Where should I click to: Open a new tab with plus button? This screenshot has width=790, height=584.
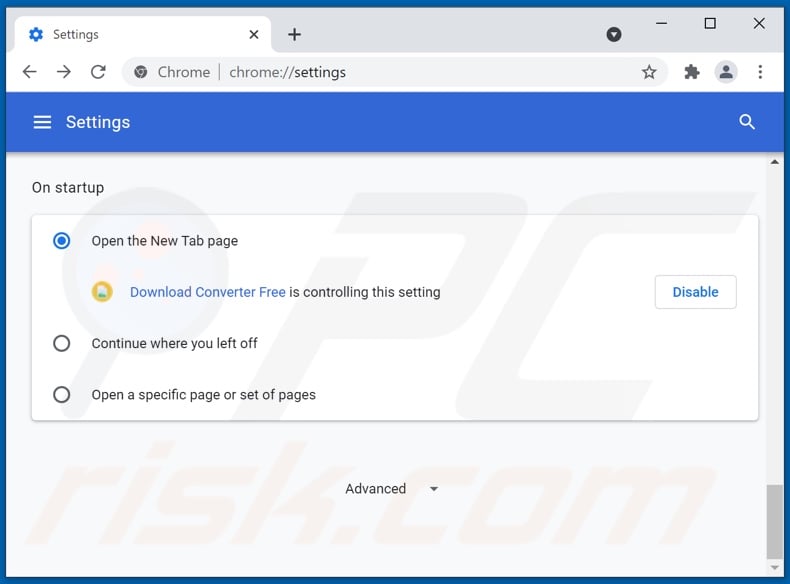pos(294,34)
